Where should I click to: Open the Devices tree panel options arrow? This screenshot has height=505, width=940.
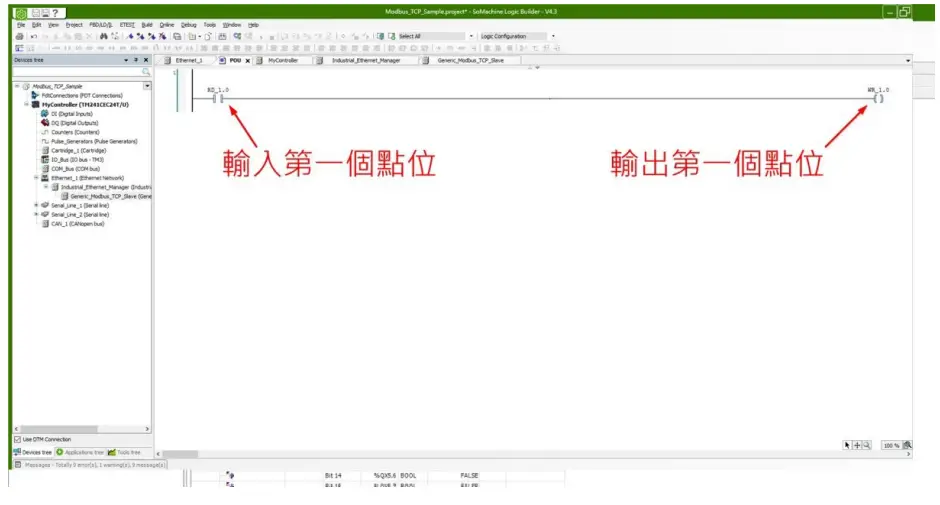[x=126, y=60]
